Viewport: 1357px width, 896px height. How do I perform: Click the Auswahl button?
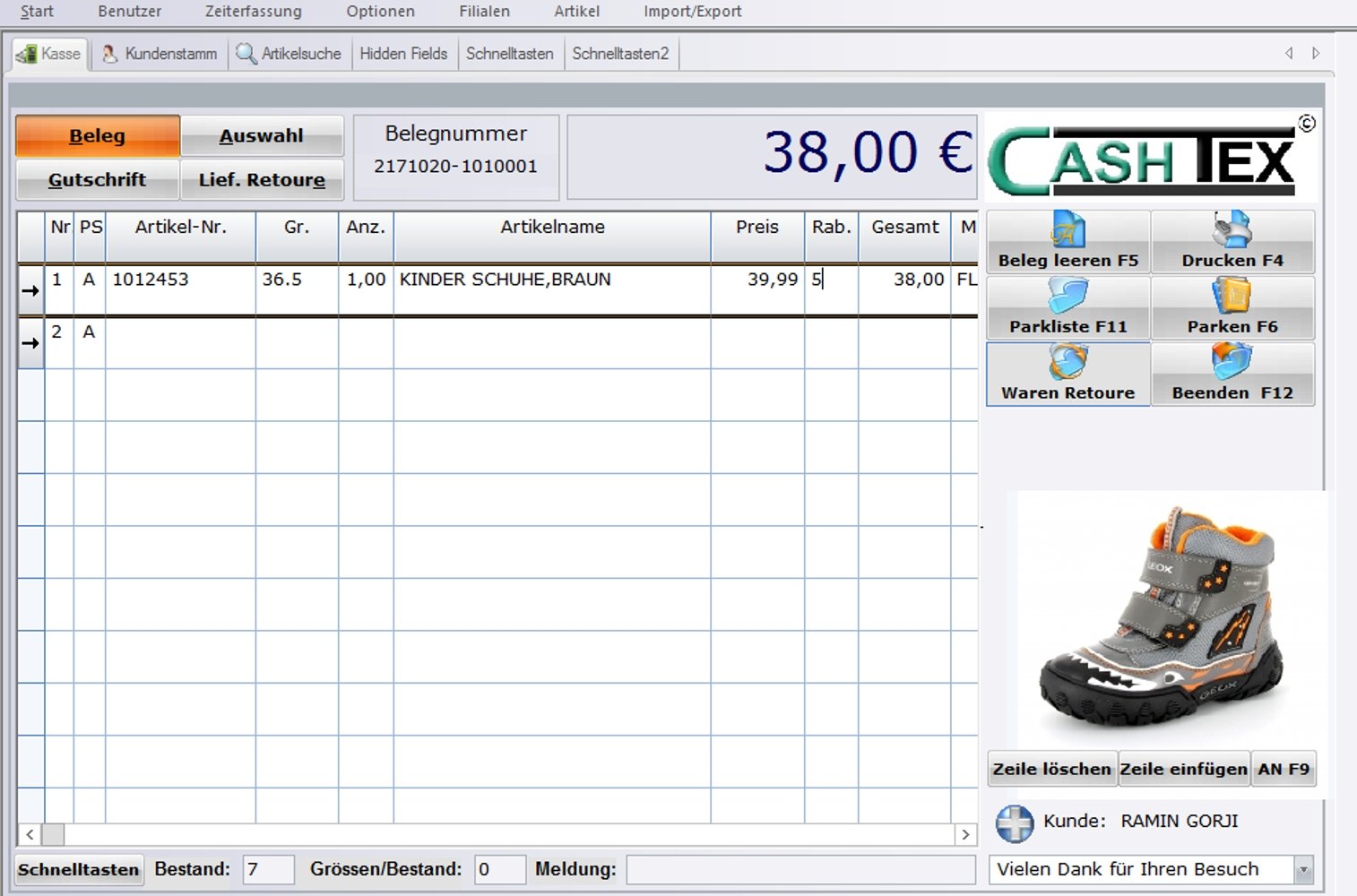(262, 136)
